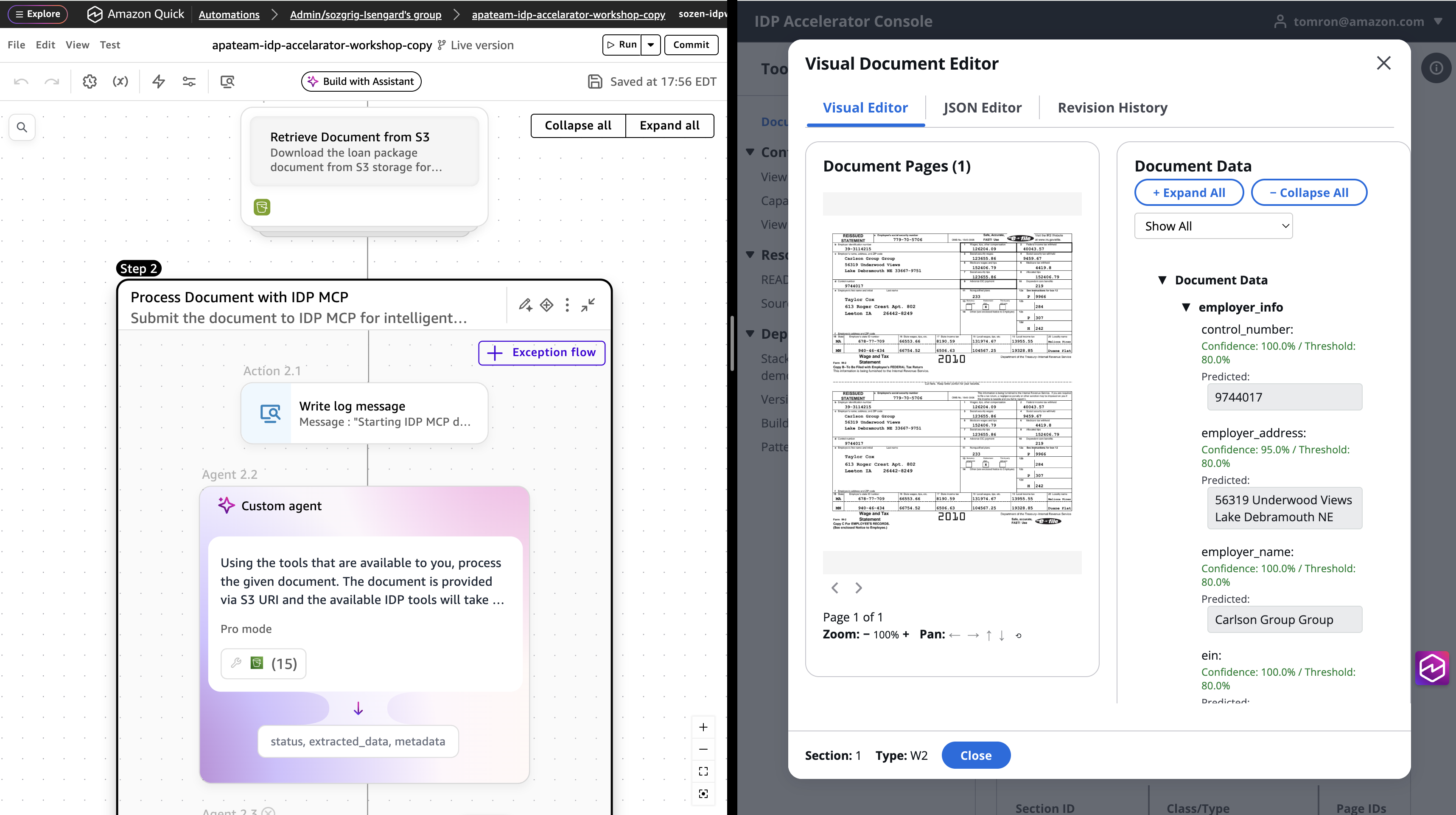The width and height of the screenshot is (1456, 815).
Task: Click the undo arrow in Quick toolbar
Action: [21, 82]
